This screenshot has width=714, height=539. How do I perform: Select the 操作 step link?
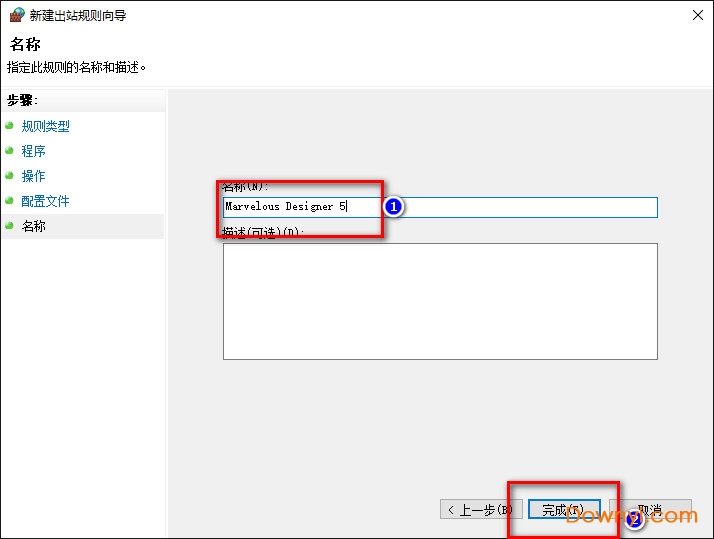pos(34,176)
